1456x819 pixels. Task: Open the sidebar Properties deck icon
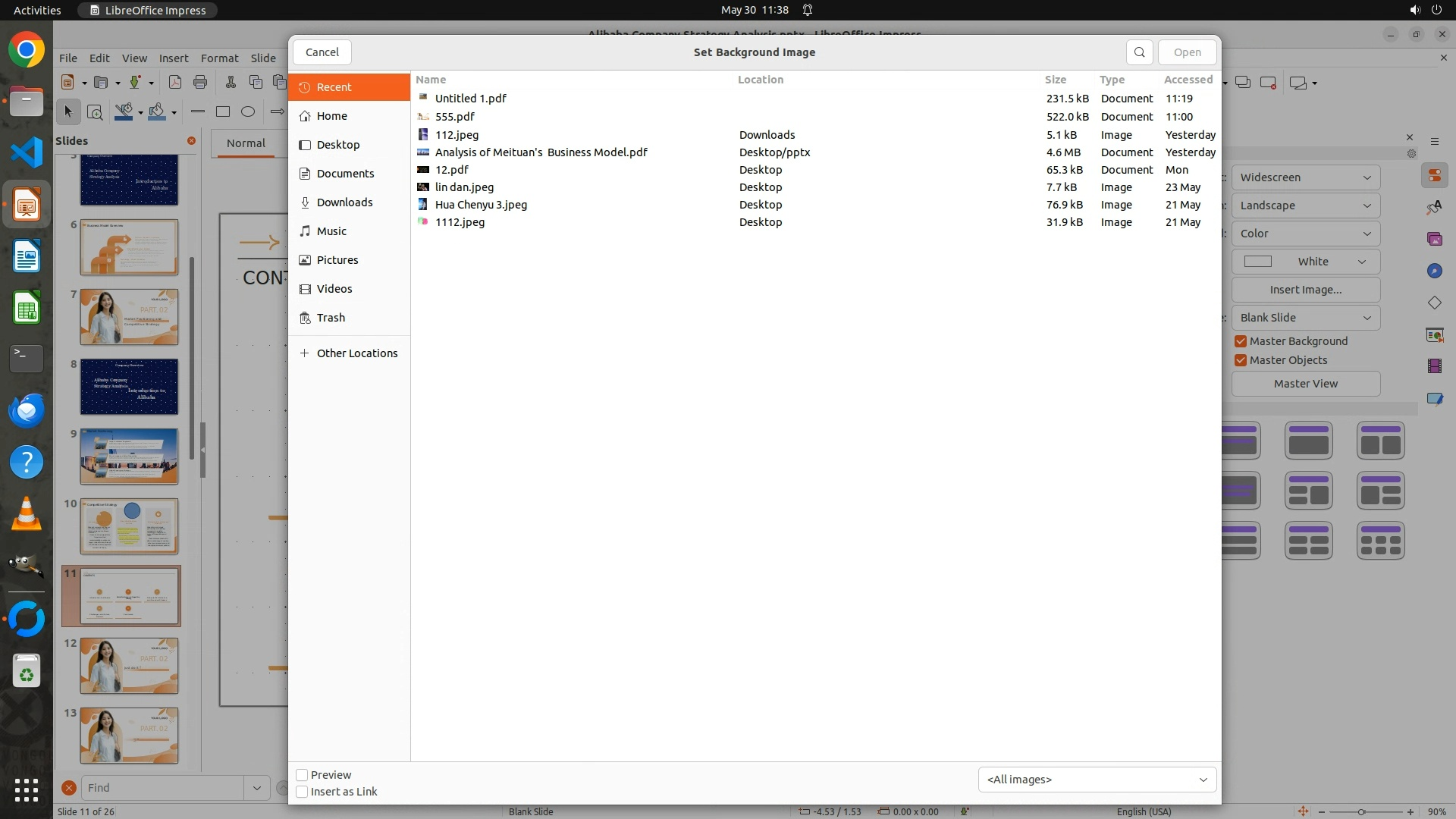point(1434,176)
